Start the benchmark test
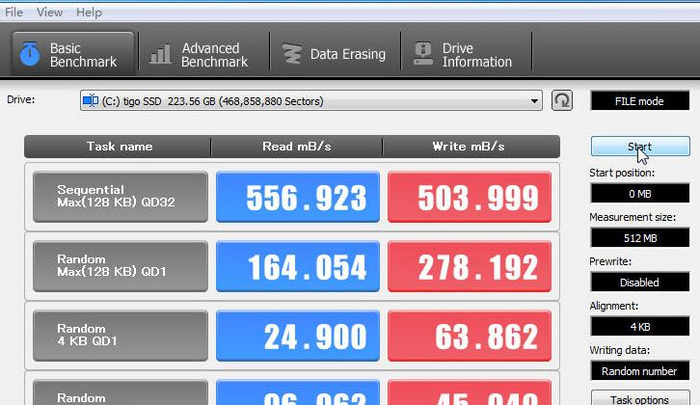Image resolution: width=700 pixels, height=405 pixels. pyautogui.click(x=639, y=146)
